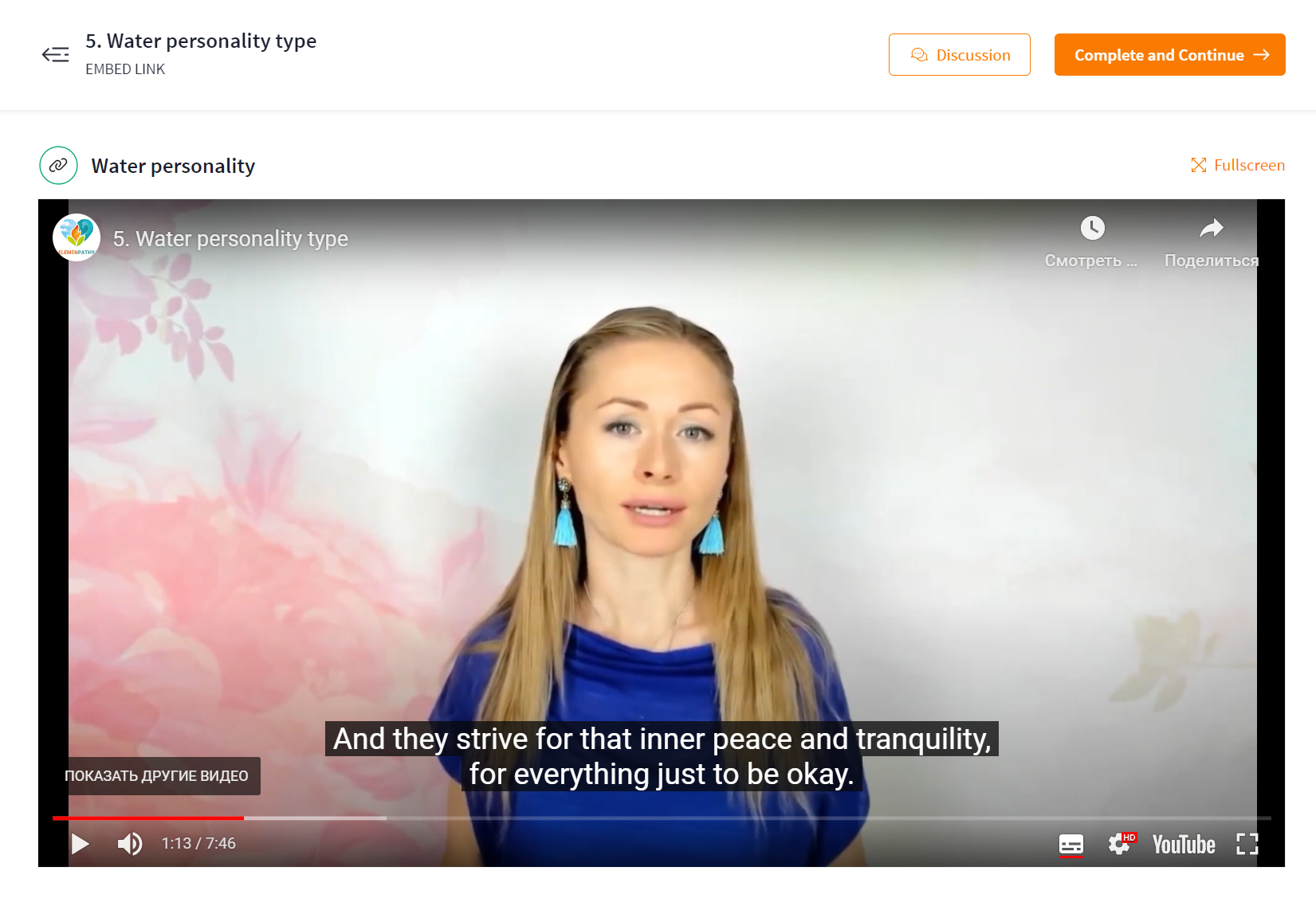Open the course sidebar menu icon
The width and height of the screenshot is (1316, 906).
56,54
